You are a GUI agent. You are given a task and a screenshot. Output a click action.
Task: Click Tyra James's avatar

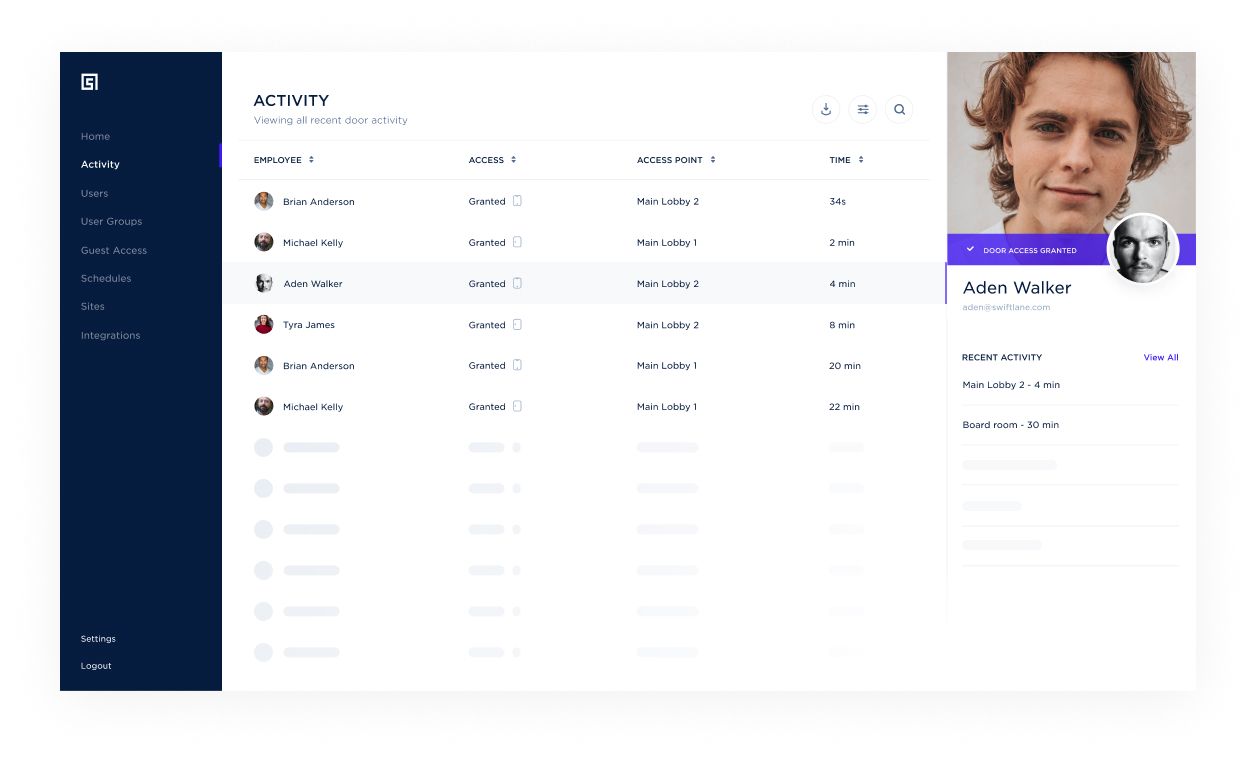pos(264,325)
